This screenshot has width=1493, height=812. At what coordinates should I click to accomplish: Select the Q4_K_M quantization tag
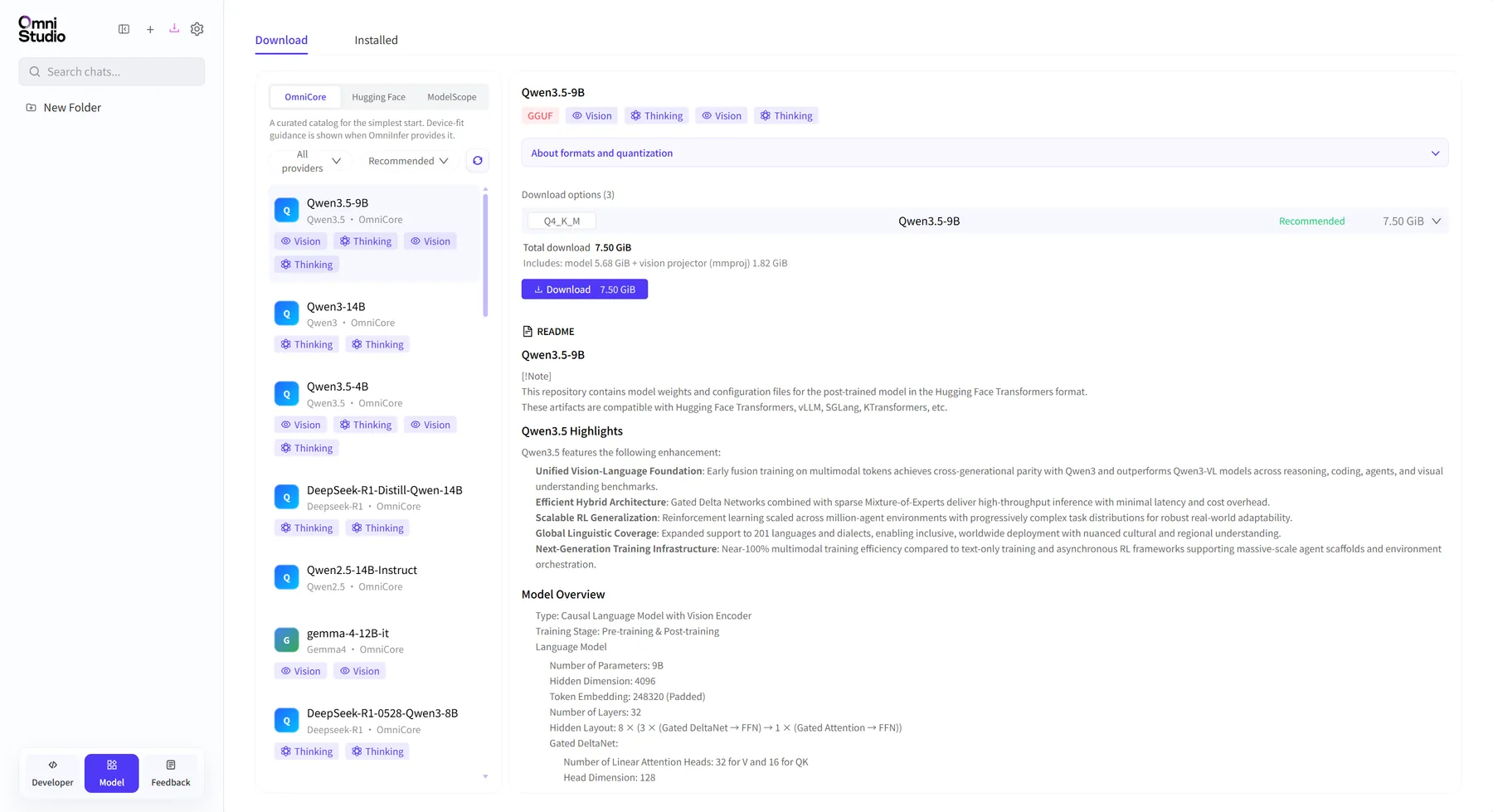562,221
